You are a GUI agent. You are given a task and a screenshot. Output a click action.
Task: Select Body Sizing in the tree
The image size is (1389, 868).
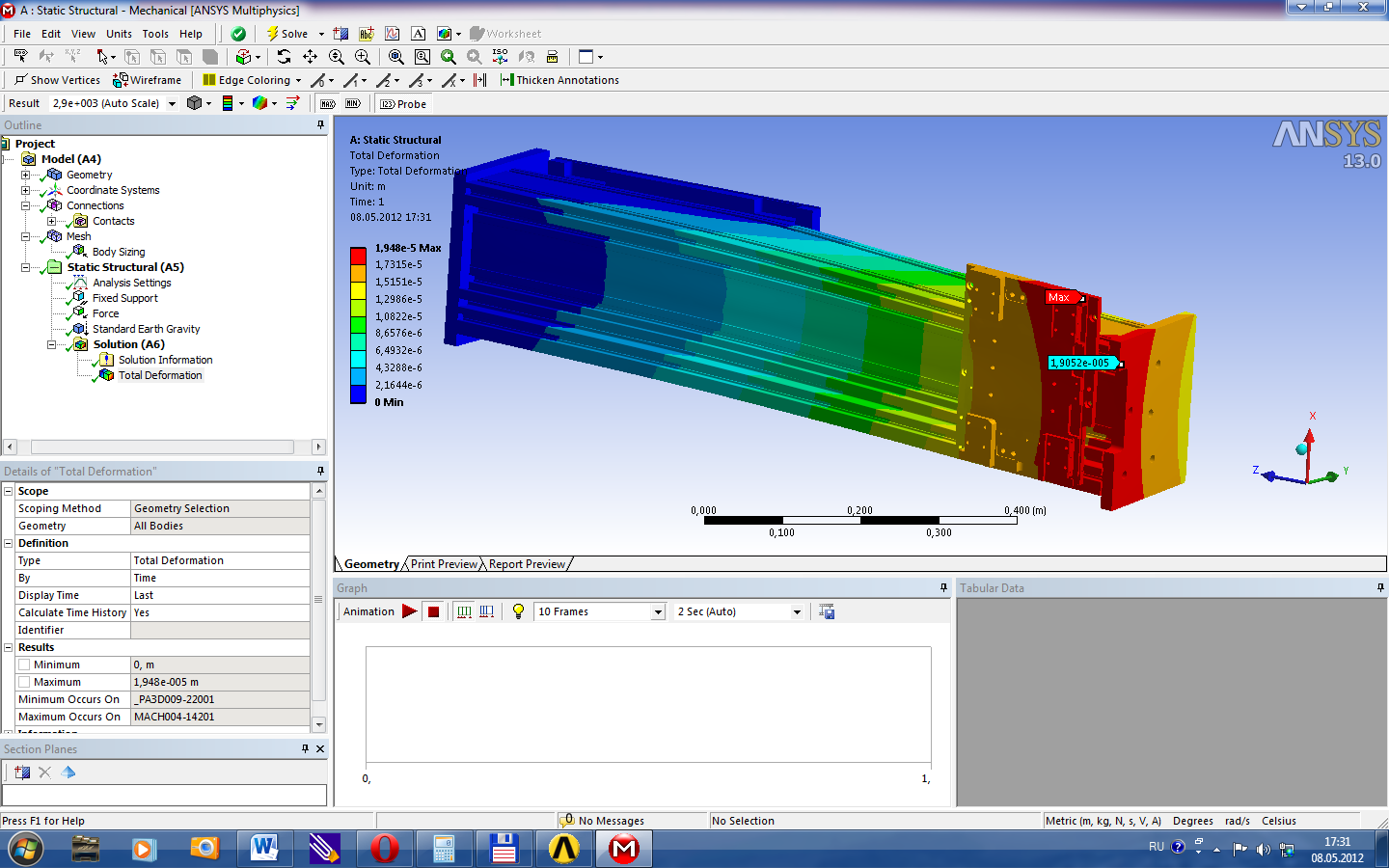pyautogui.click(x=119, y=252)
